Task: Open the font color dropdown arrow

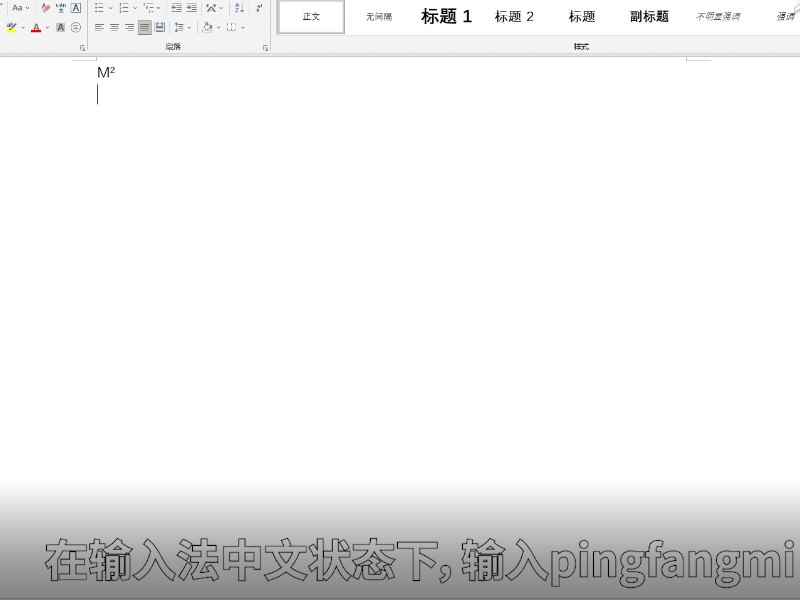Action: [x=45, y=28]
